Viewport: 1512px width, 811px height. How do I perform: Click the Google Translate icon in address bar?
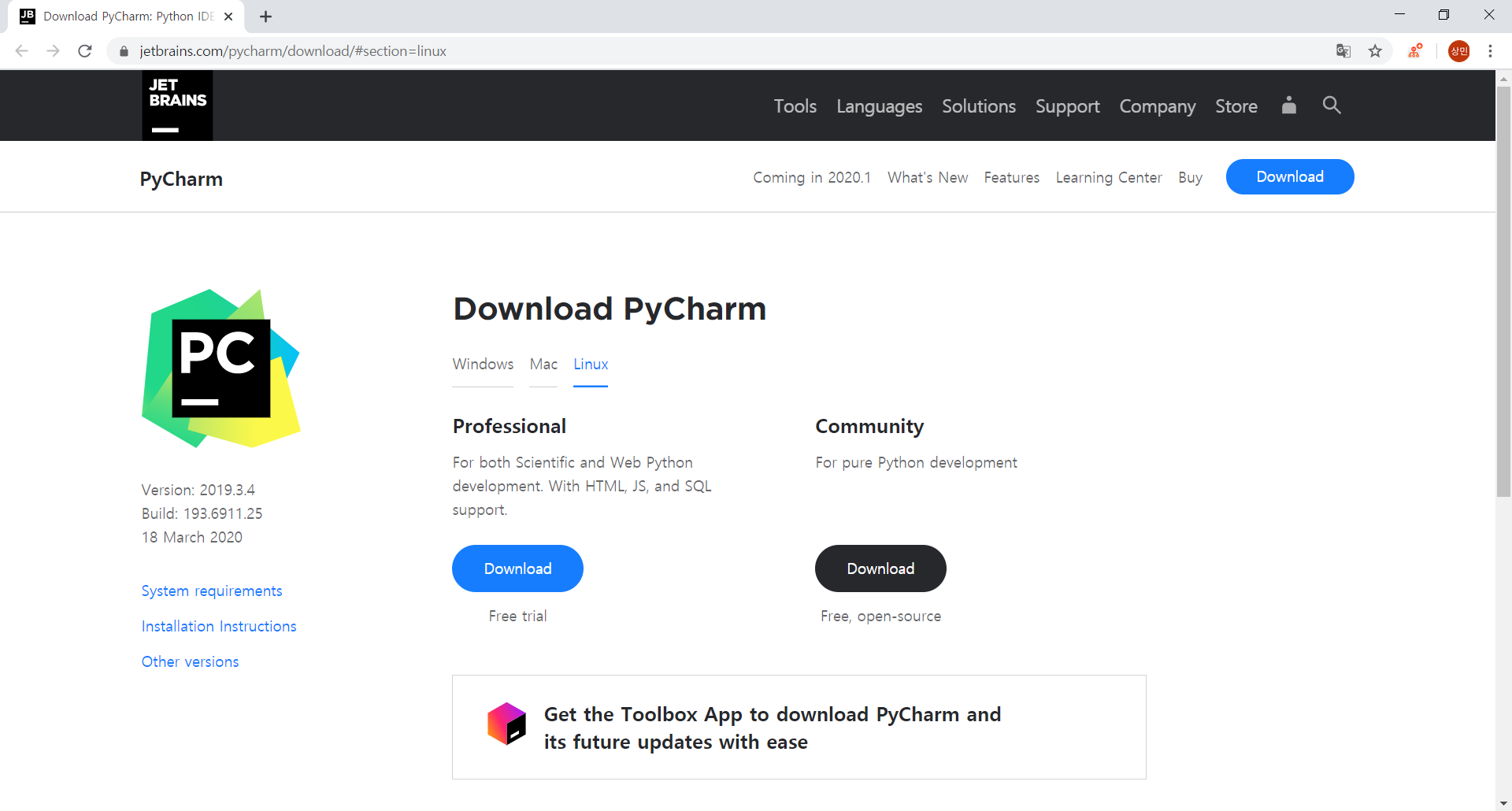point(1343,51)
